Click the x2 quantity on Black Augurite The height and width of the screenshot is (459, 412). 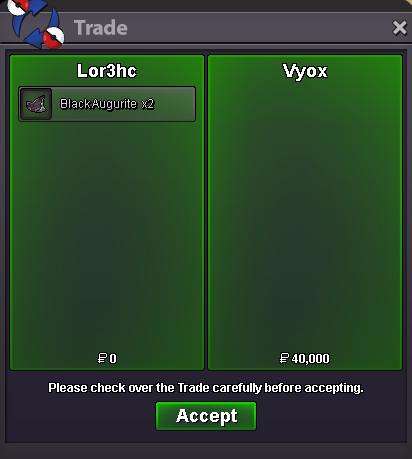coord(148,104)
